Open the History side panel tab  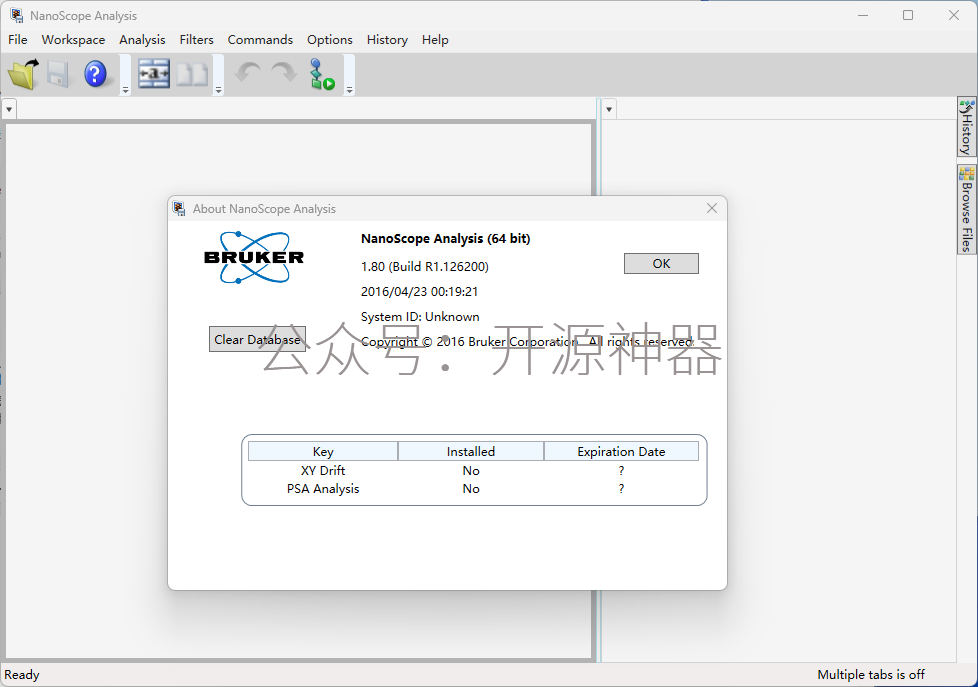point(967,127)
